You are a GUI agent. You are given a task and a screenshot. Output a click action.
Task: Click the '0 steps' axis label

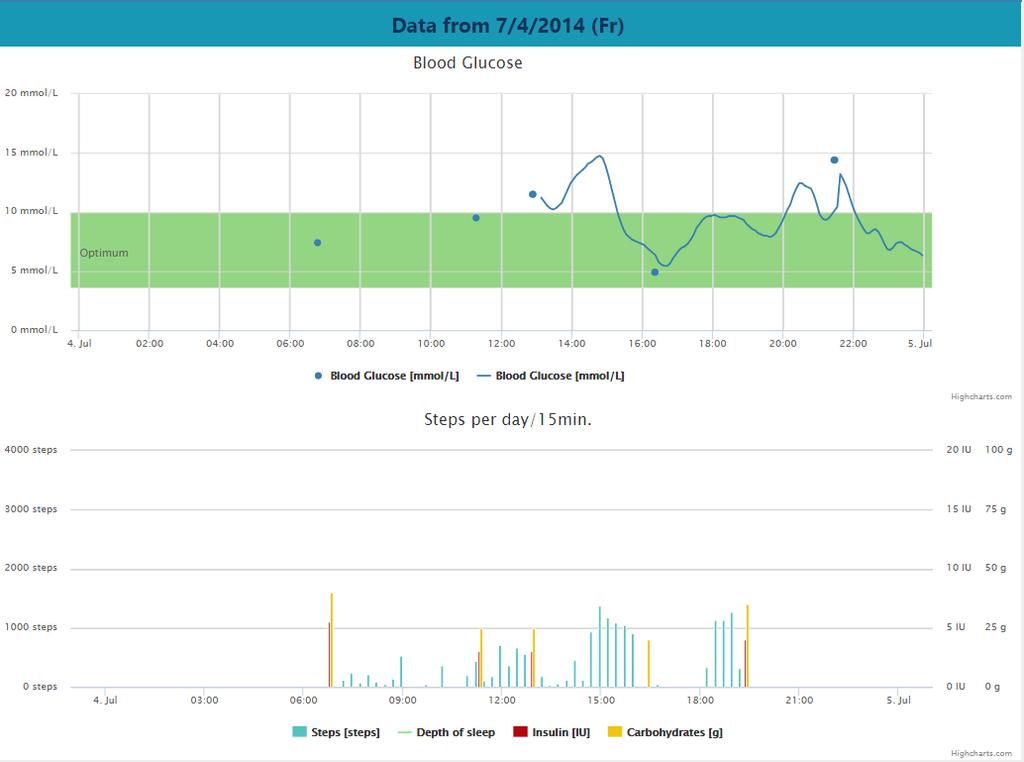40,687
